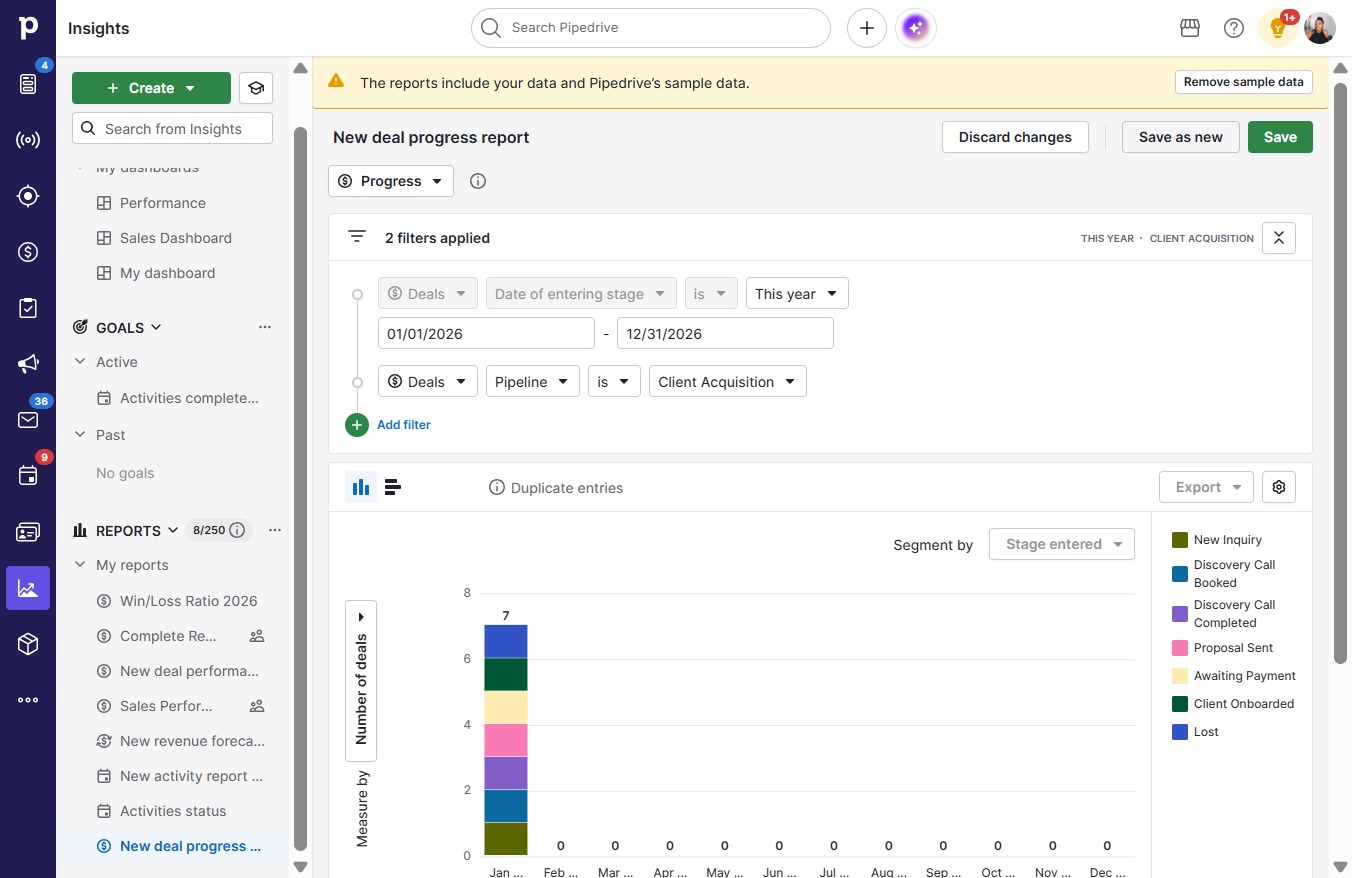
Task: Open the Performance dashboard
Action: click(162, 203)
